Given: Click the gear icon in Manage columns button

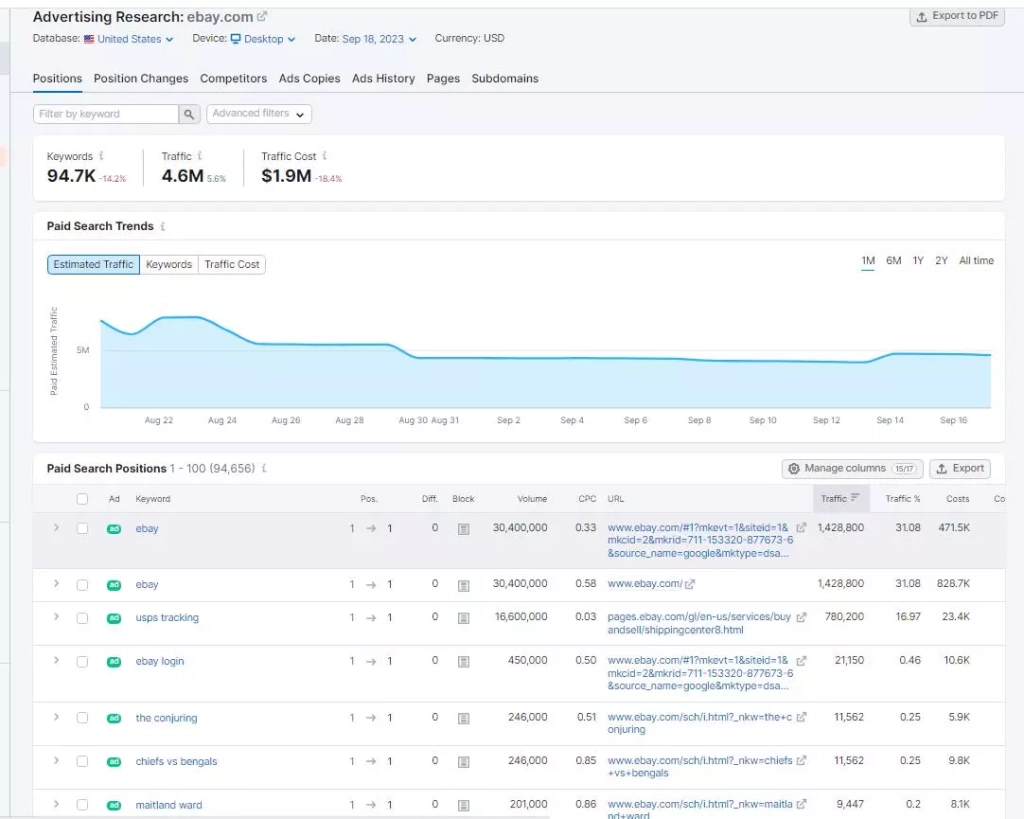Looking at the screenshot, I should coord(793,468).
